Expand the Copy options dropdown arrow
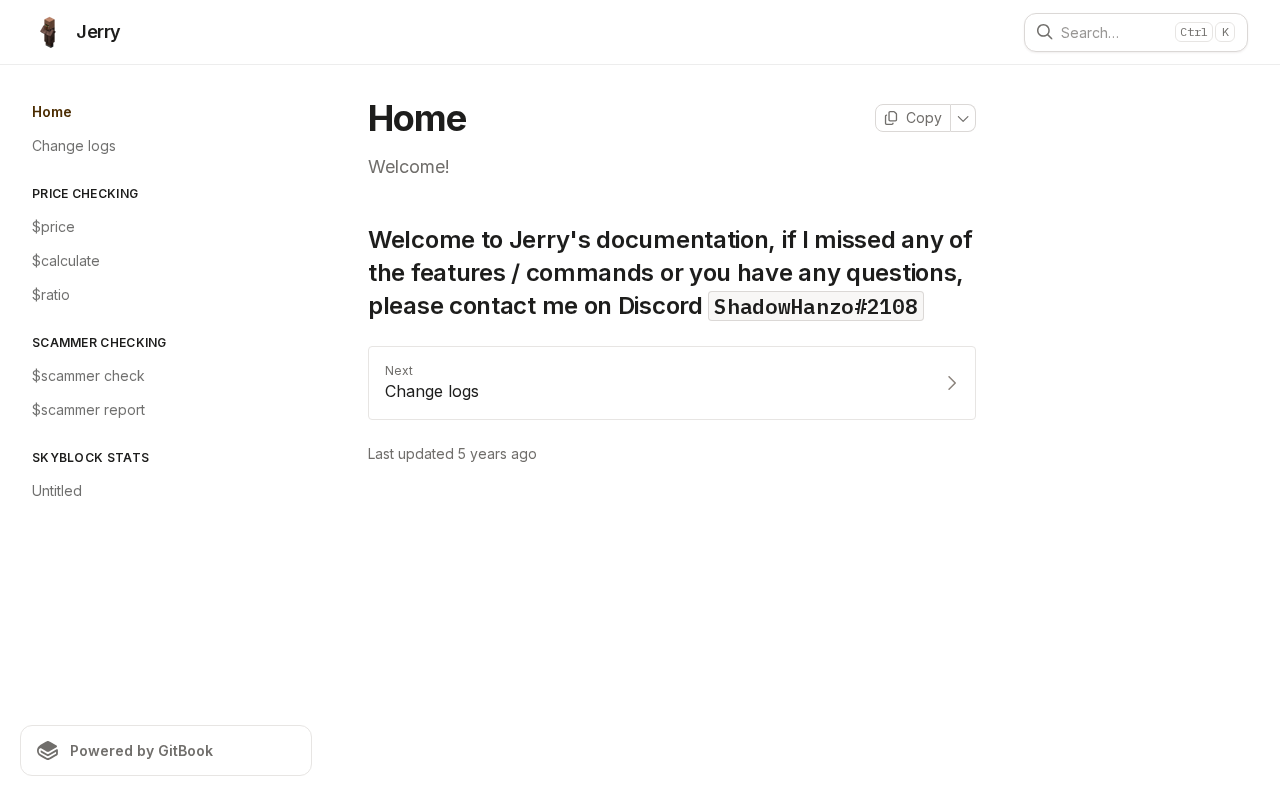 click(x=963, y=118)
